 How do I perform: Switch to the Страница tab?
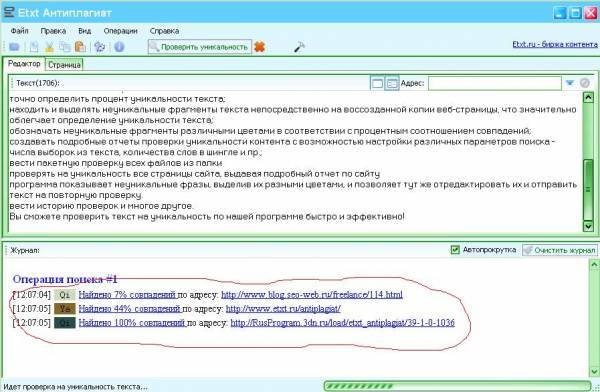pyautogui.click(x=64, y=65)
